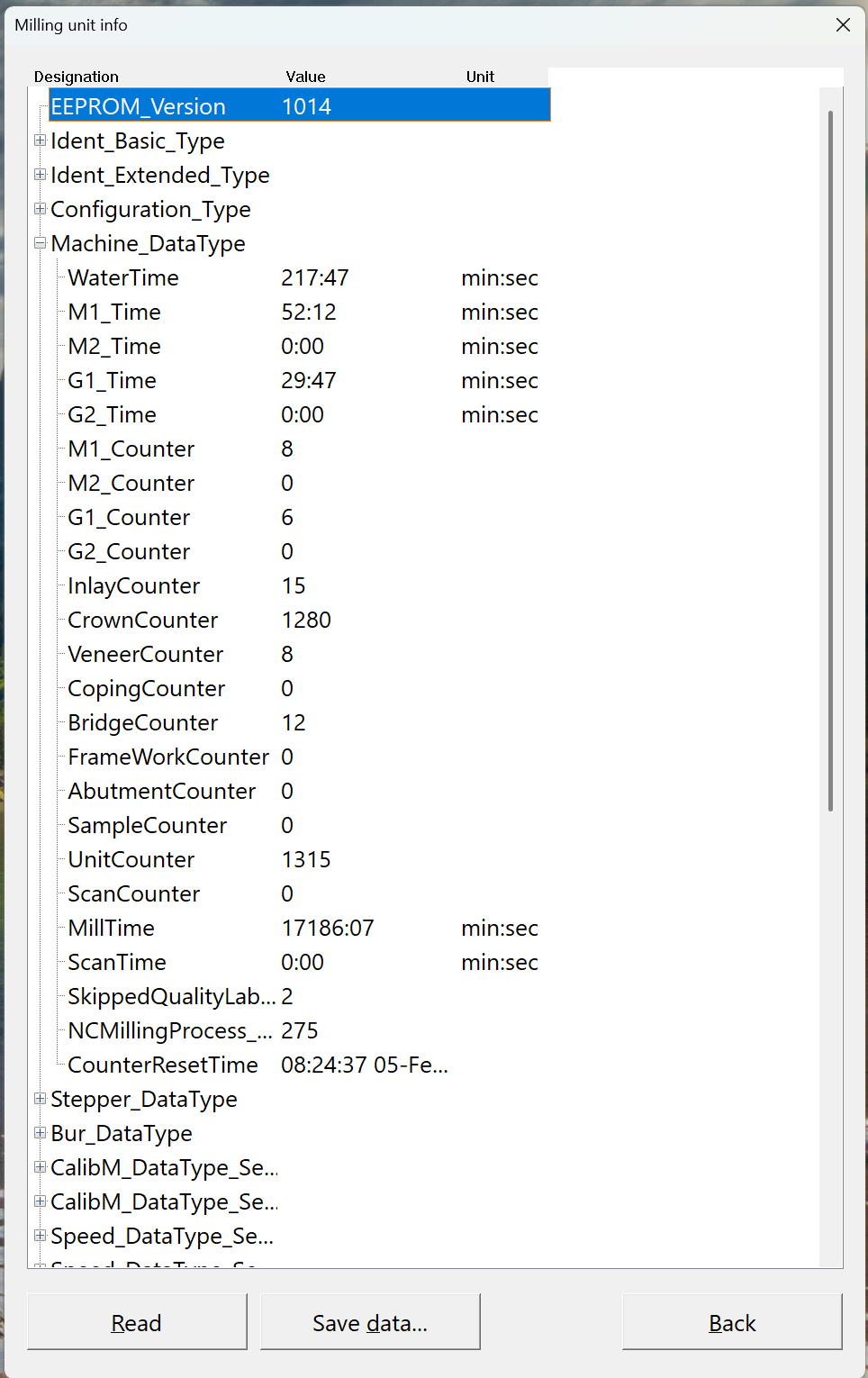Open the Save data dialog

(x=370, y=1322)
